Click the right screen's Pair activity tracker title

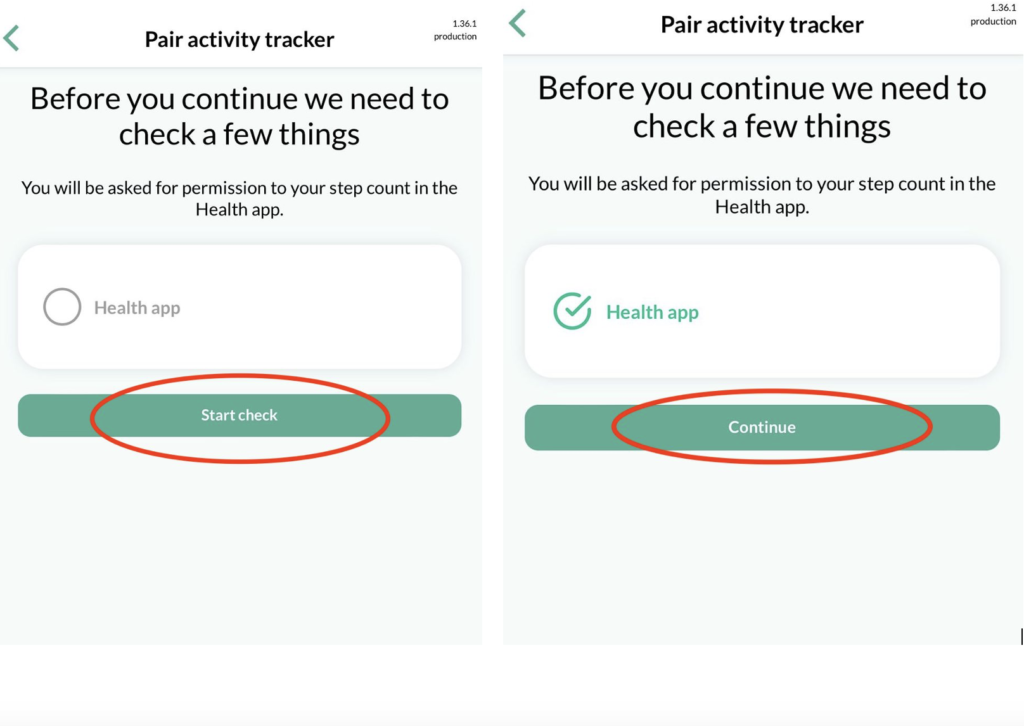762,24
